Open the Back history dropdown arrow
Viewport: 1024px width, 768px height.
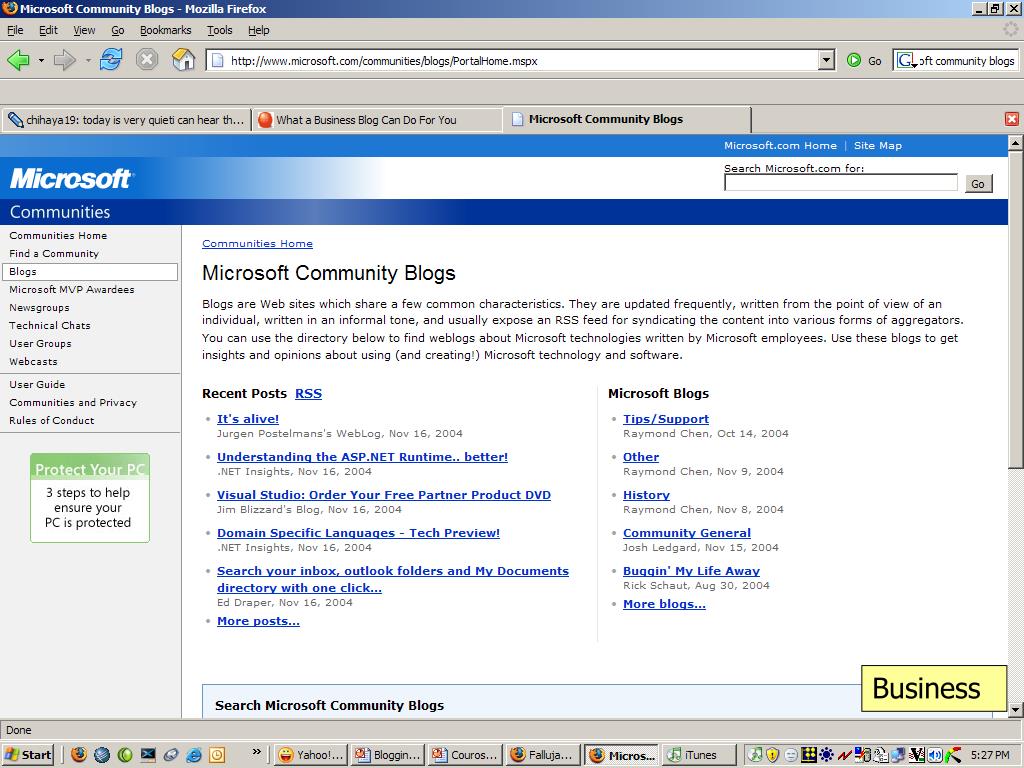point(41,61)
